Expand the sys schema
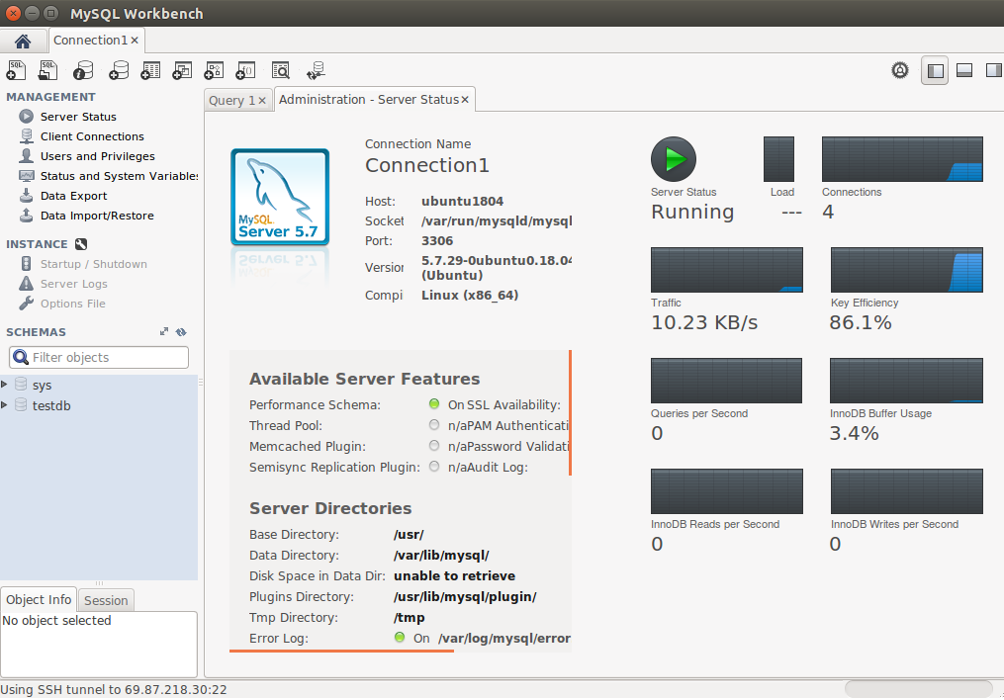This screenshot has width=1004, height=700. [x=4, y=384]
